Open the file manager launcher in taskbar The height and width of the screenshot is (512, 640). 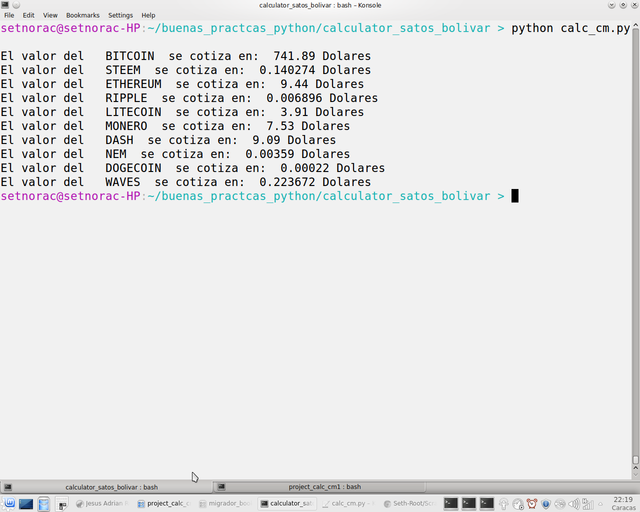(x=44, y=504)
